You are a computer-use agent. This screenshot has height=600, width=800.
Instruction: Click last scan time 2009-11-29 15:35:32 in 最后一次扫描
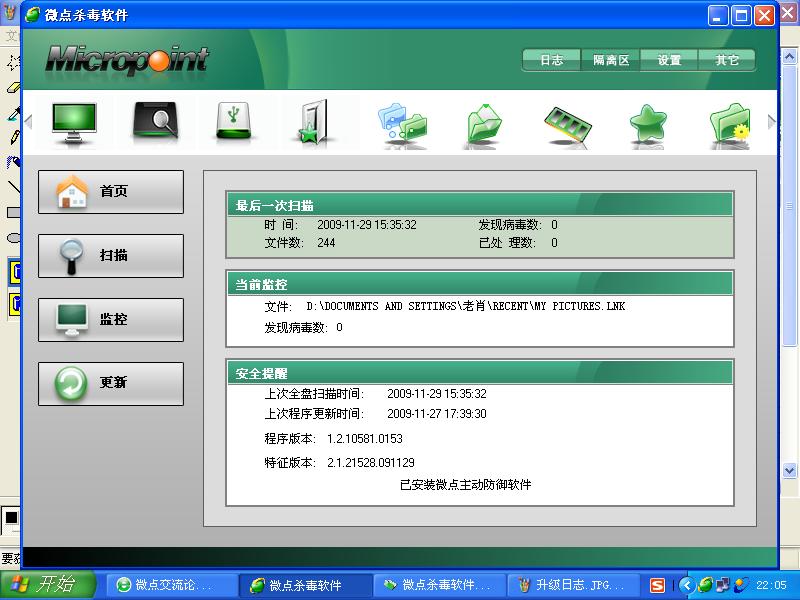click(367, 225)
